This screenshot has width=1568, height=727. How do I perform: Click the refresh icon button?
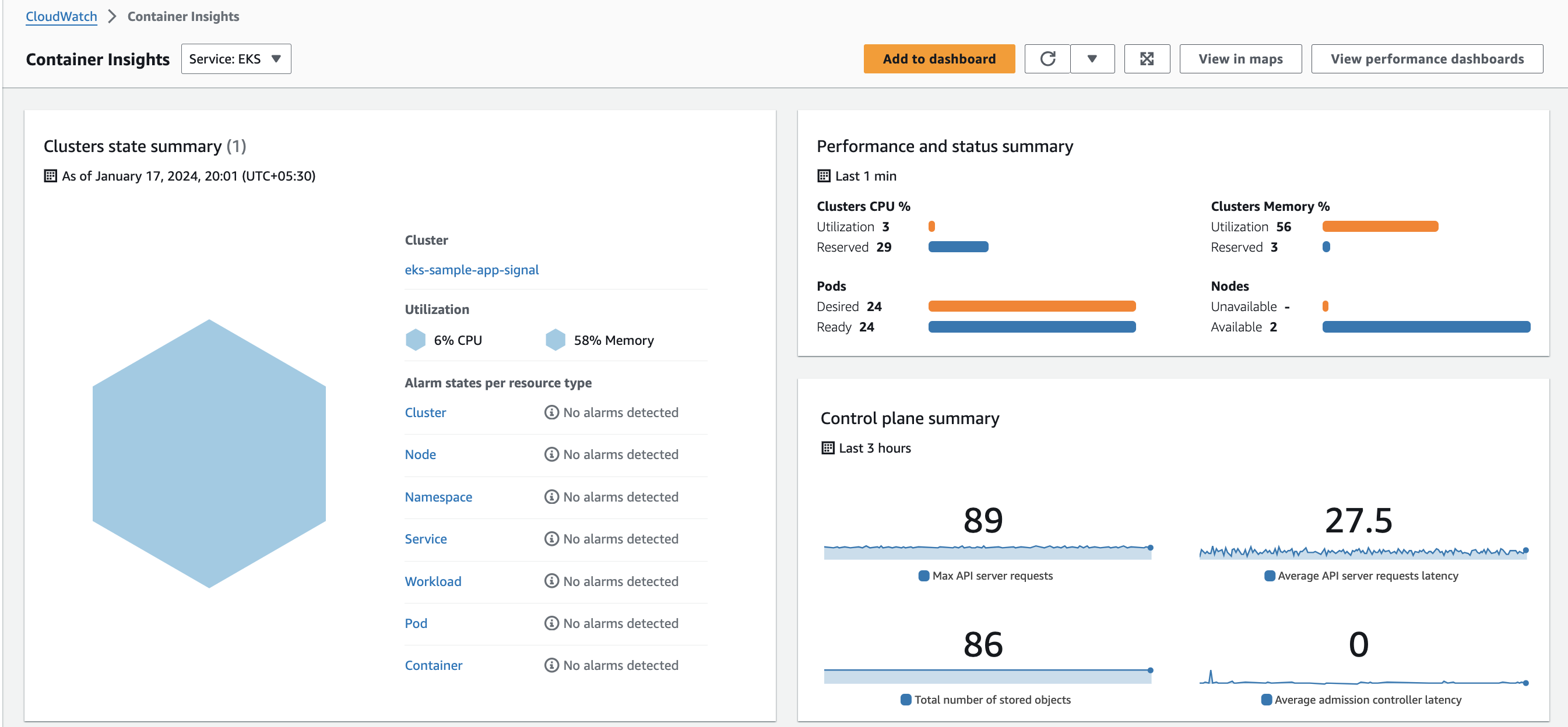pos(1047,59)
